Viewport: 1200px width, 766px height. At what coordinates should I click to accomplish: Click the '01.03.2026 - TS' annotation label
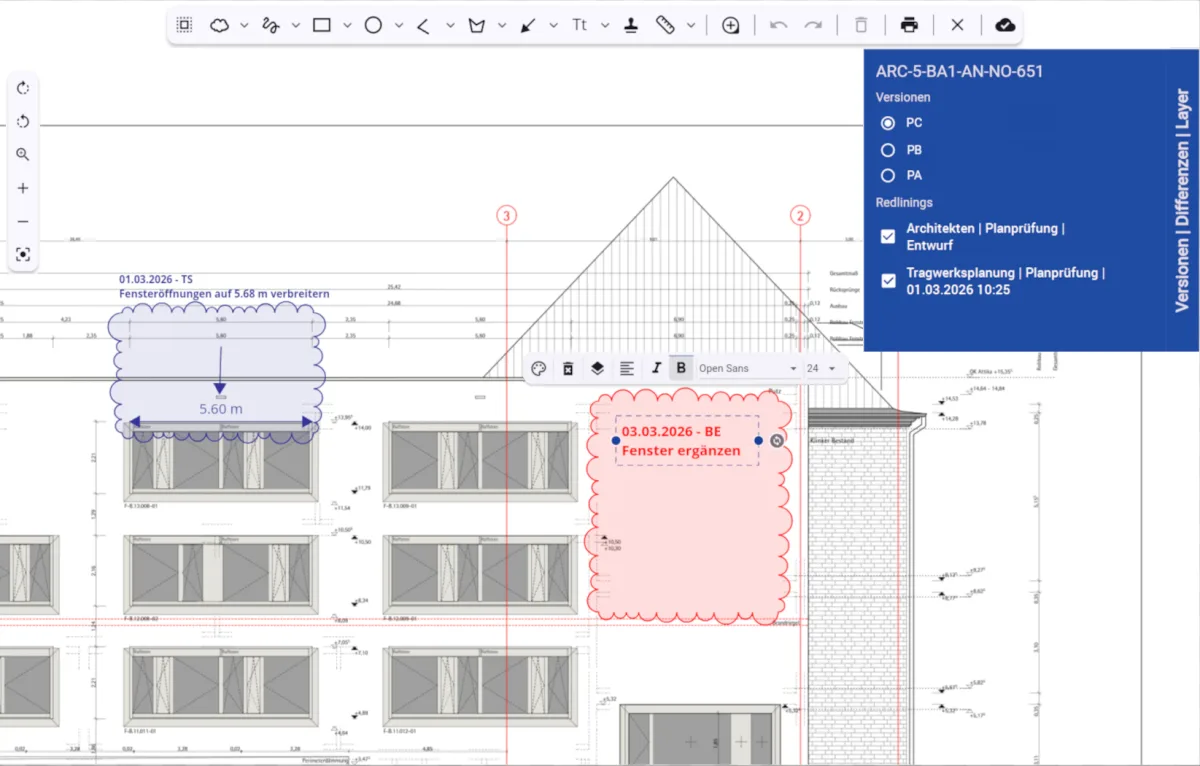[x=155, y=279]
